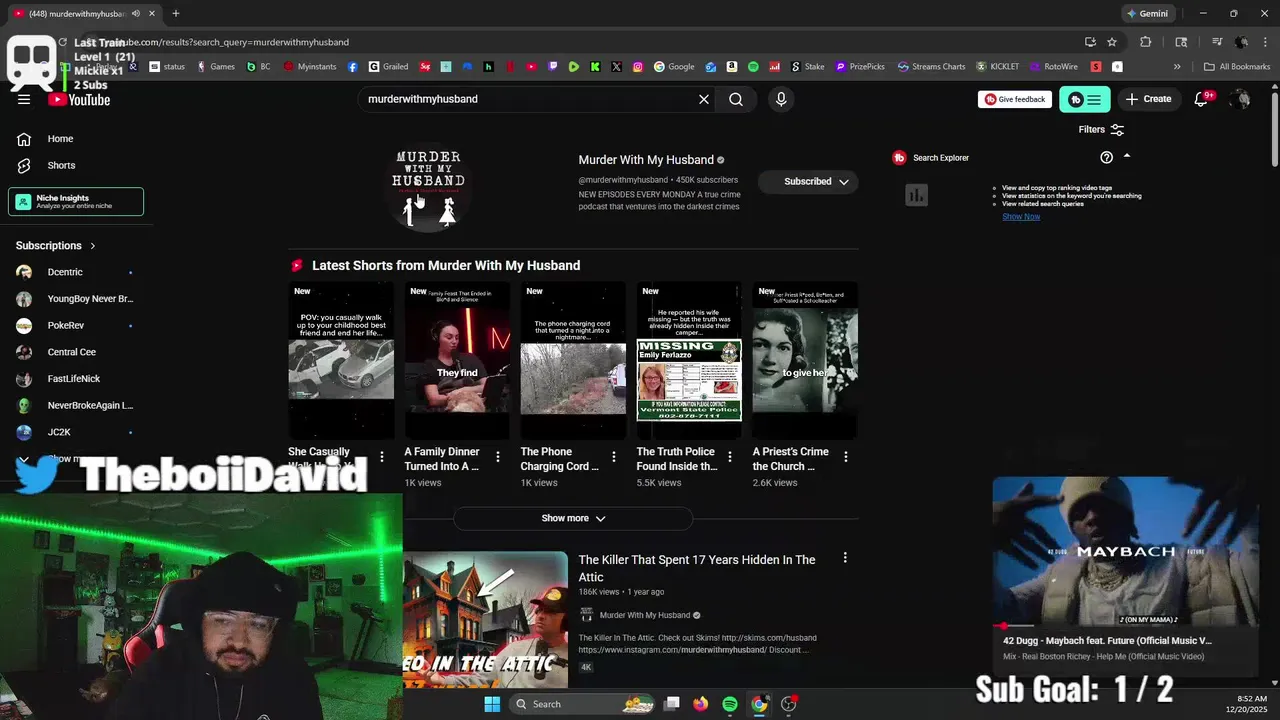The height and width of the screenshot is (720, 1280).
Task: Open the 'Myinstants' bookmark
Action: (x=310, y=67)
